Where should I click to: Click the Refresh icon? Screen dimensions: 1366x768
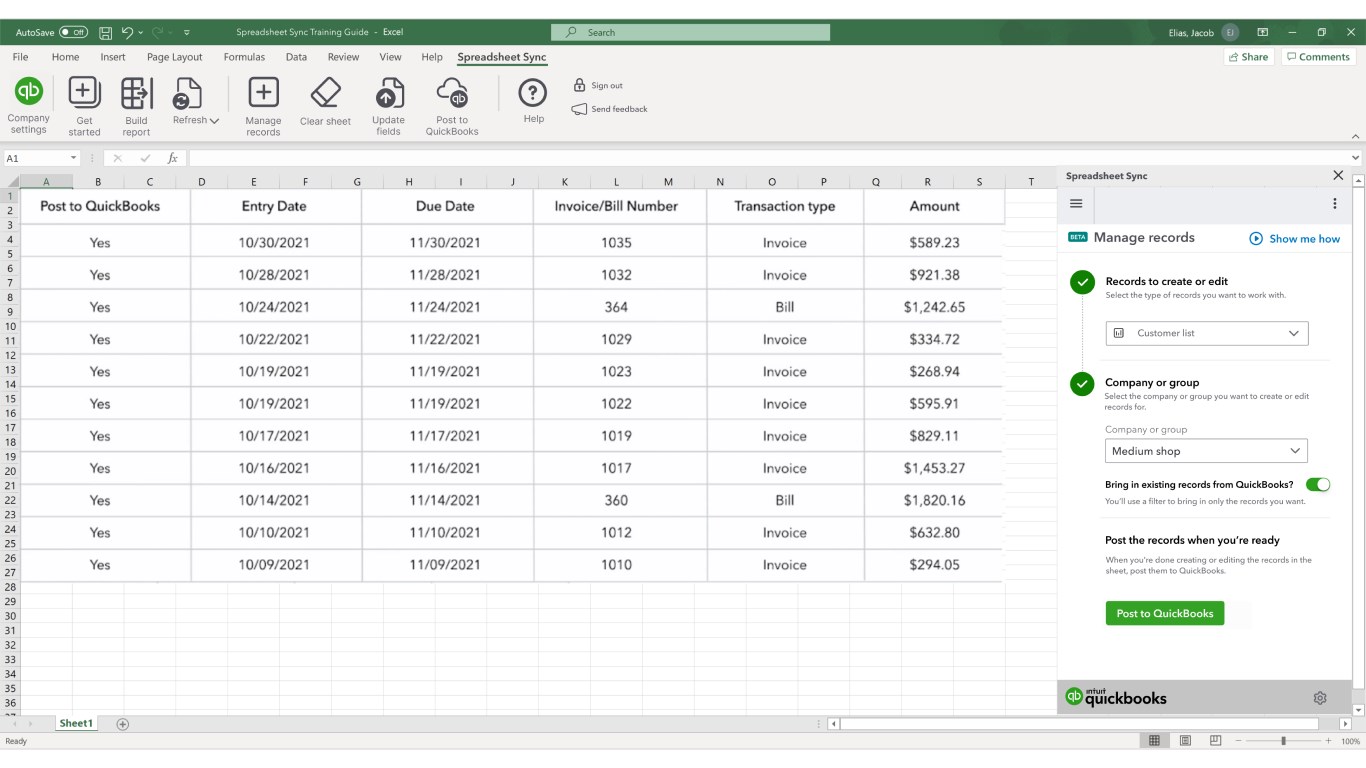point(186,94)
